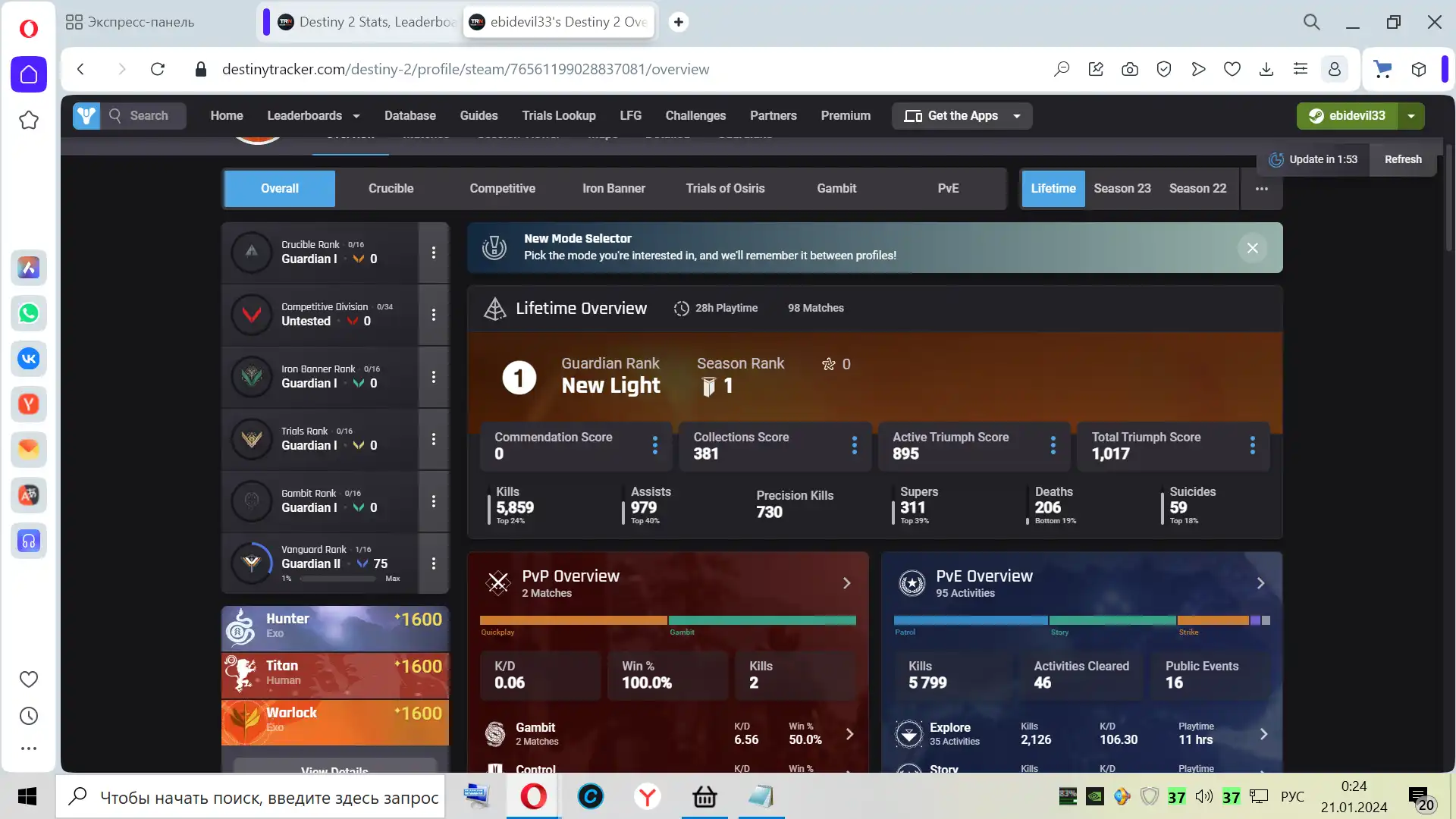The width and height of the screenshot is (1456, 819).
Task: Open the Trials Lookup nav link
Action: click(559, 115)
